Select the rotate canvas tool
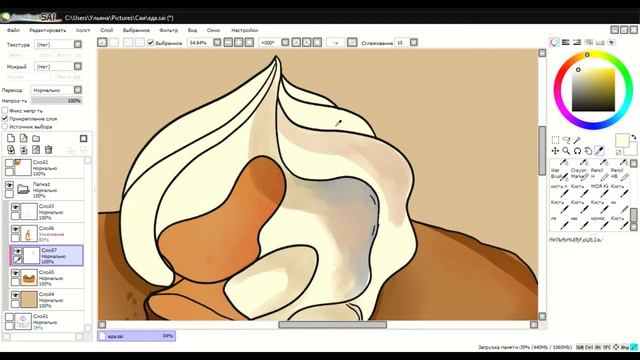This screenshot has width=640, height=360. 577,151
